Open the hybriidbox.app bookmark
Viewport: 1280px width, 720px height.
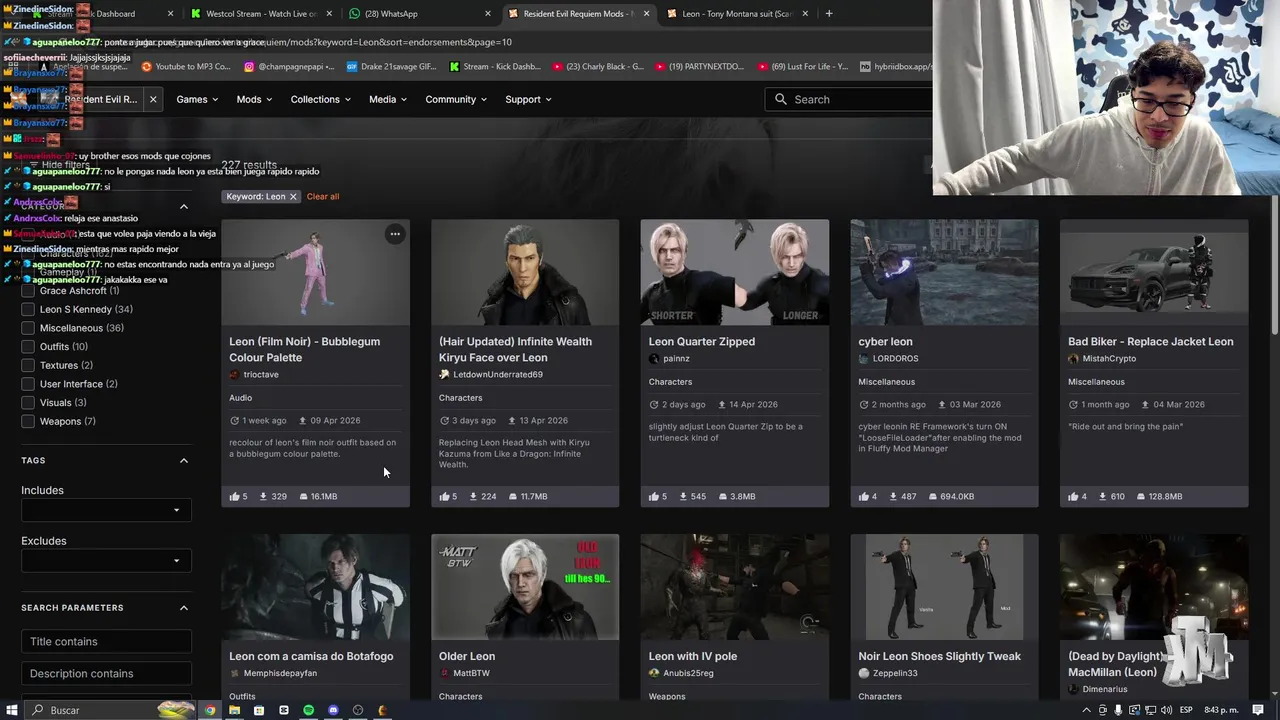click(896, 67)
